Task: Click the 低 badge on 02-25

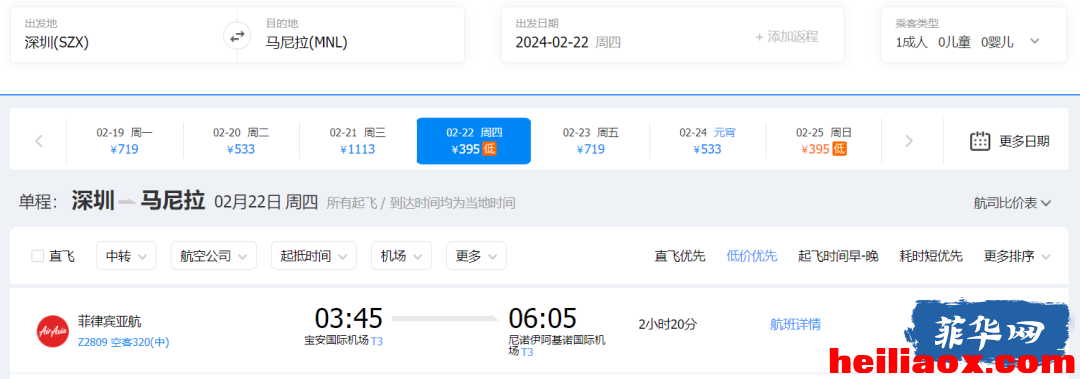Action: coord(839,148)
